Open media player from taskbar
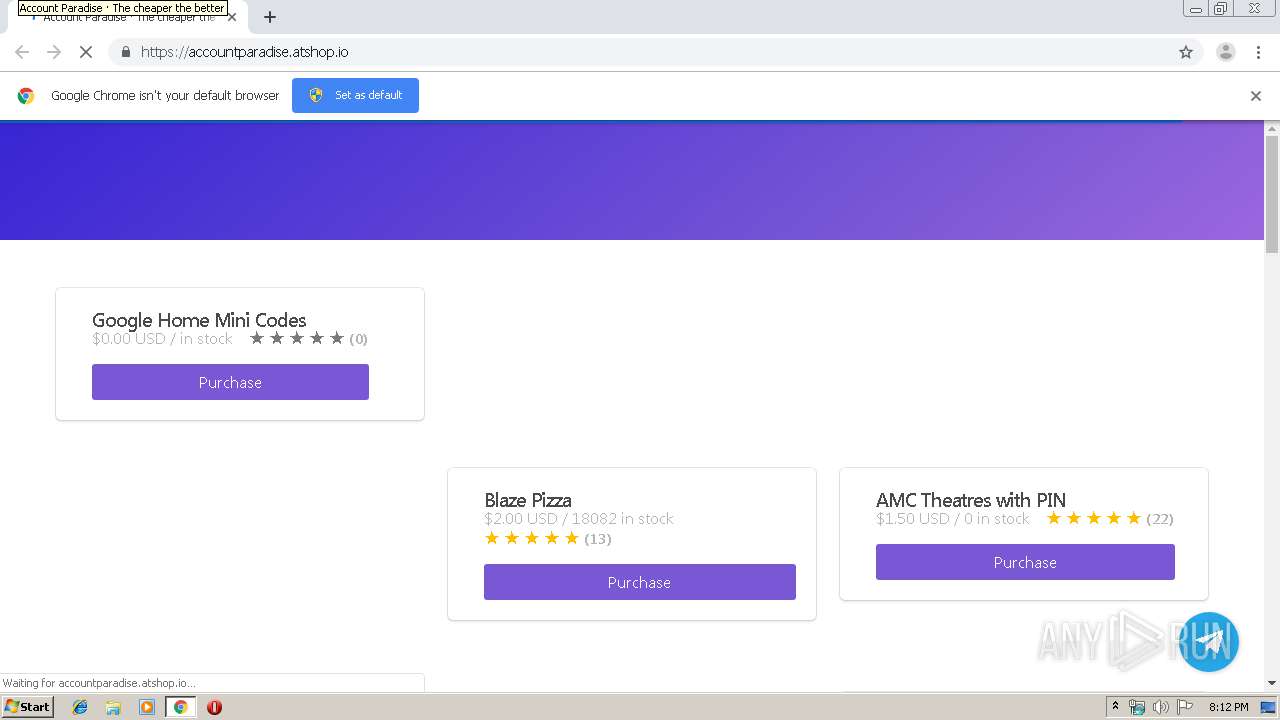This screenshot has width=1280, height=720. (x=147, y=707)
